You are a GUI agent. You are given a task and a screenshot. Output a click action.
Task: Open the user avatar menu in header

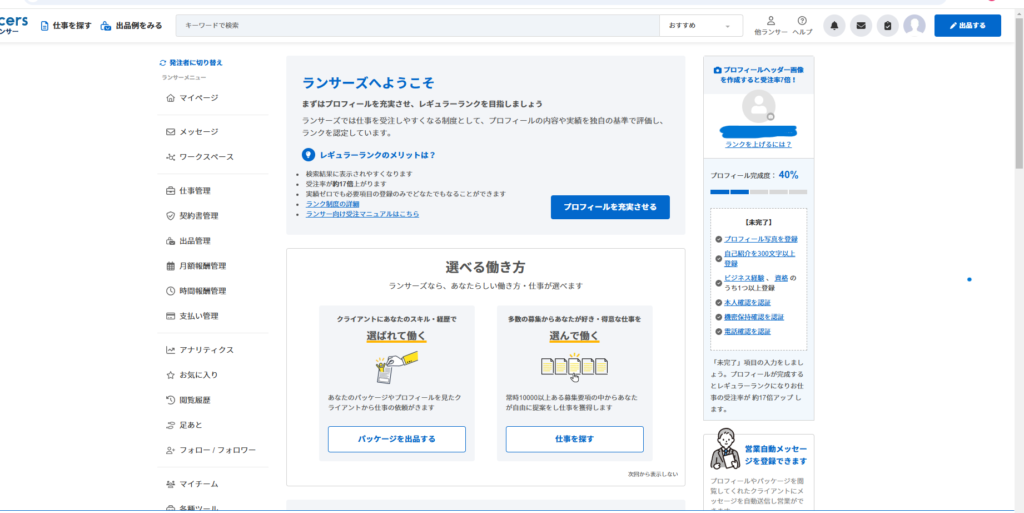coord(914,25)
